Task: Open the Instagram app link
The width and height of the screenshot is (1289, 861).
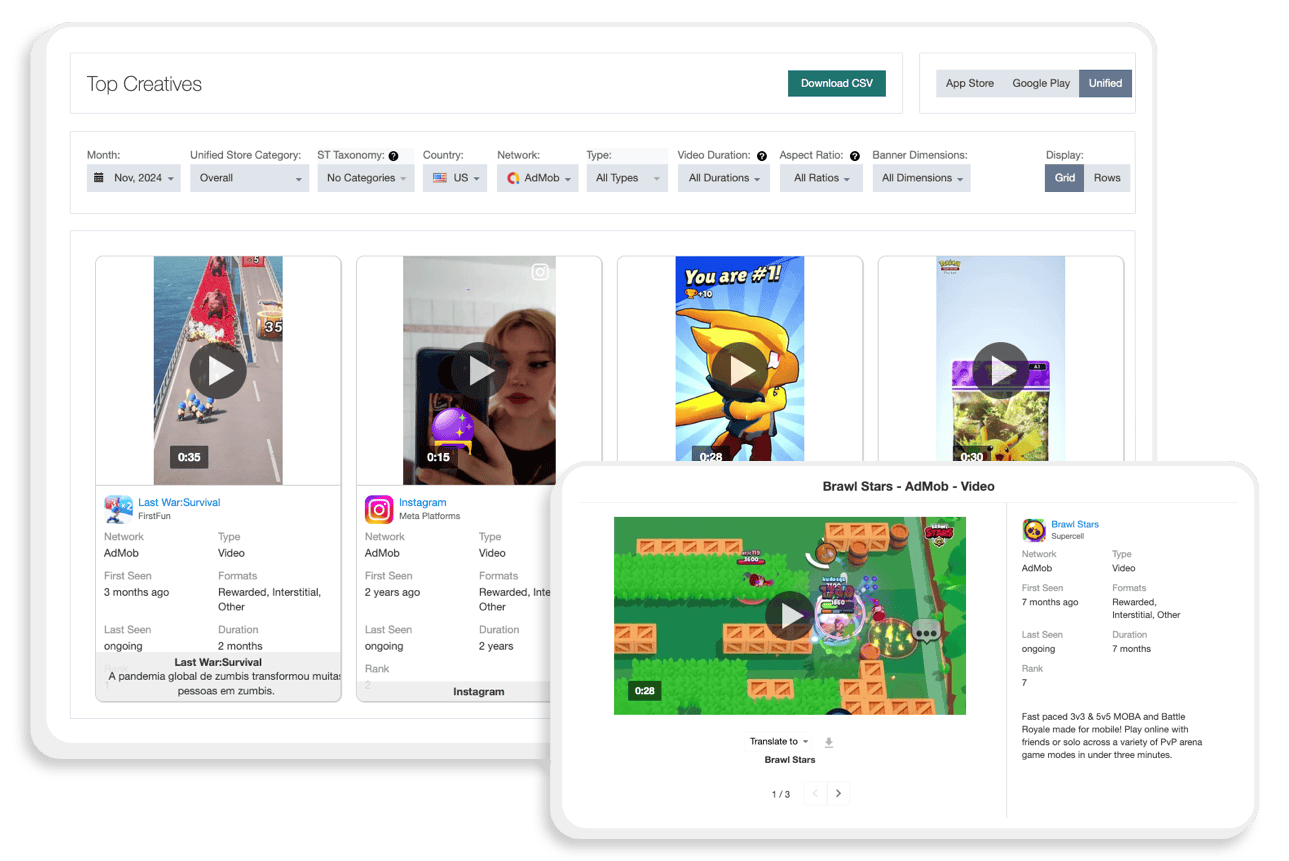Action: pyautogui.click(x=423, y=502)
